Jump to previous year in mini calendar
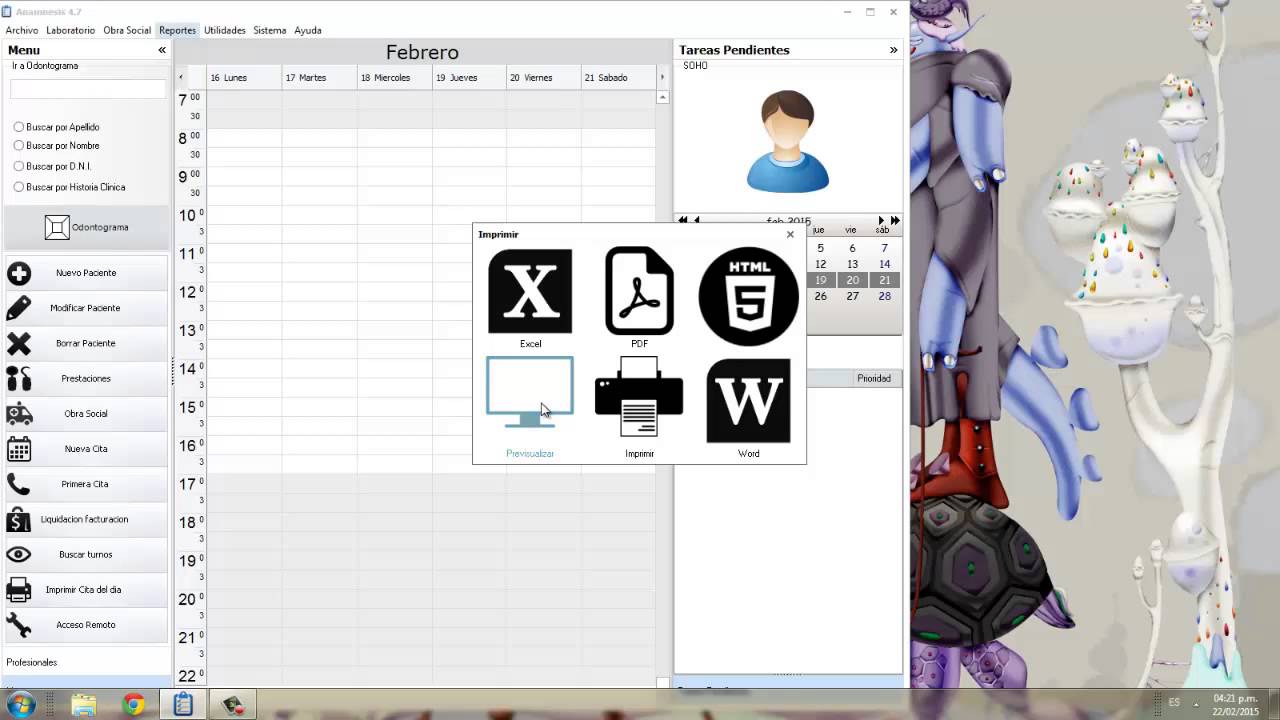The height and width of the screenshot is (720, 1280). pos(682,221)
